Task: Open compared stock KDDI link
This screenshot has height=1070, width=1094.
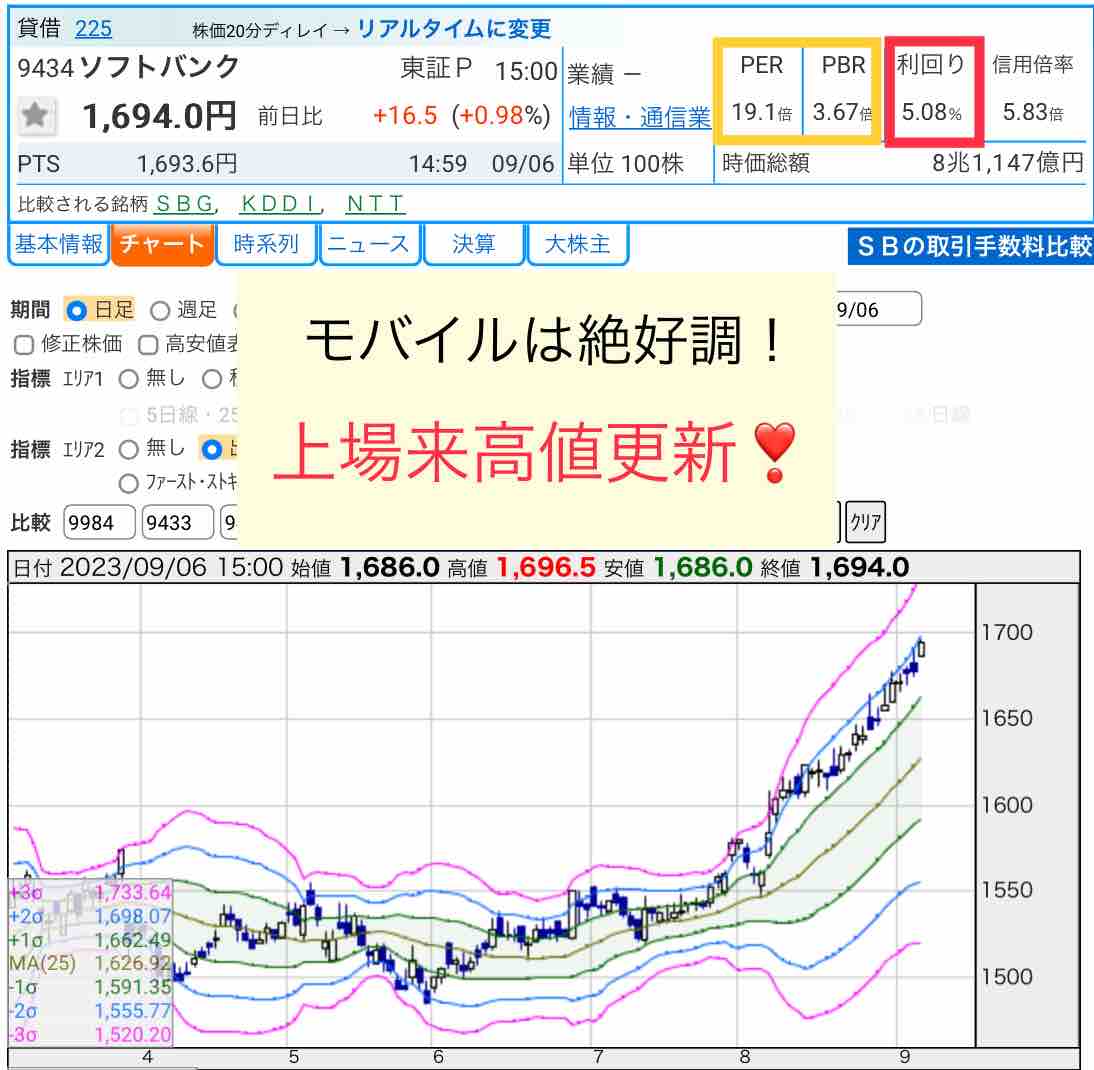Action: [x=281, y=204]
